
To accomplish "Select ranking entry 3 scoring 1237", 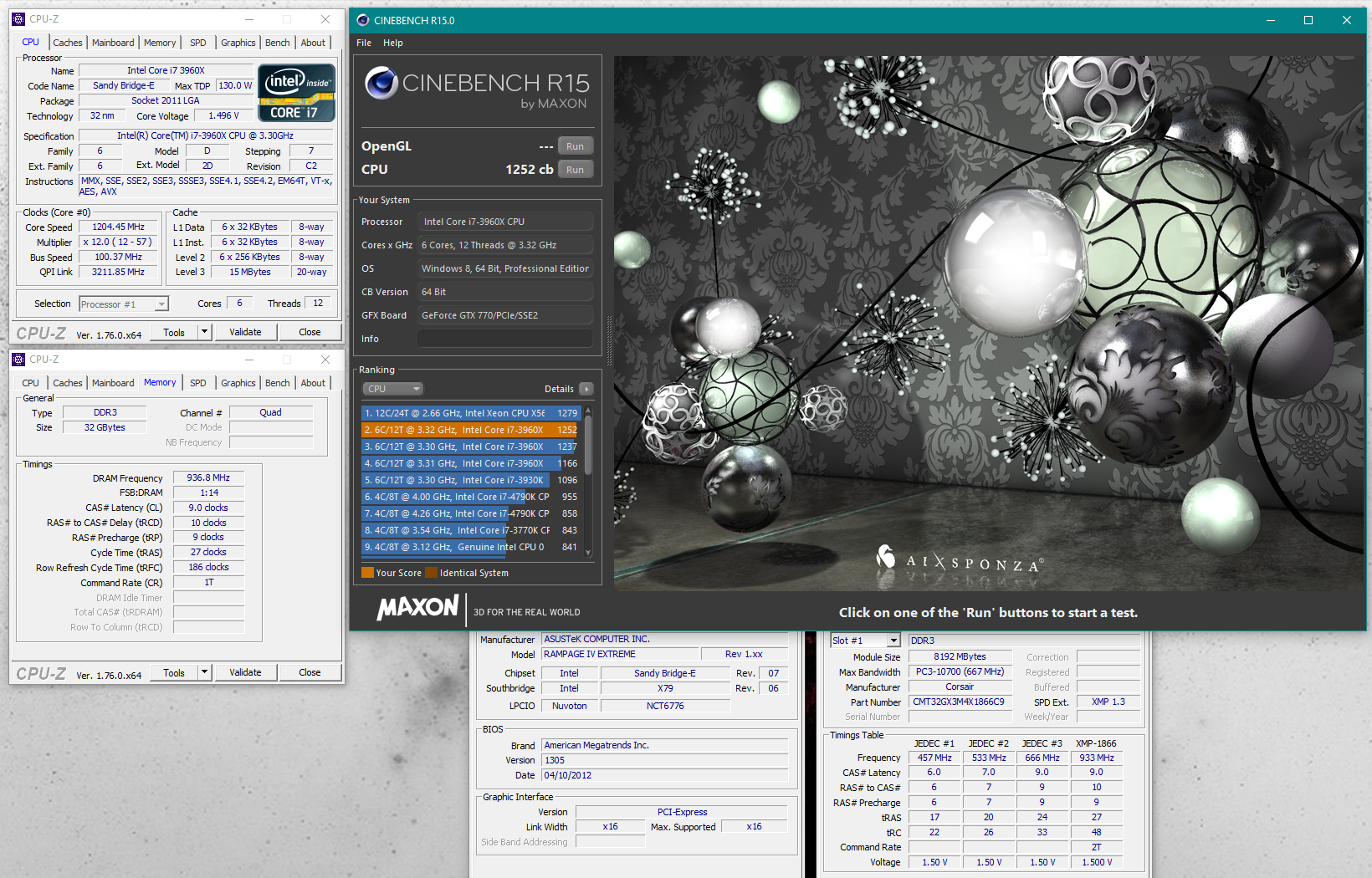I will pyautogui.click(x=471, y=447).
